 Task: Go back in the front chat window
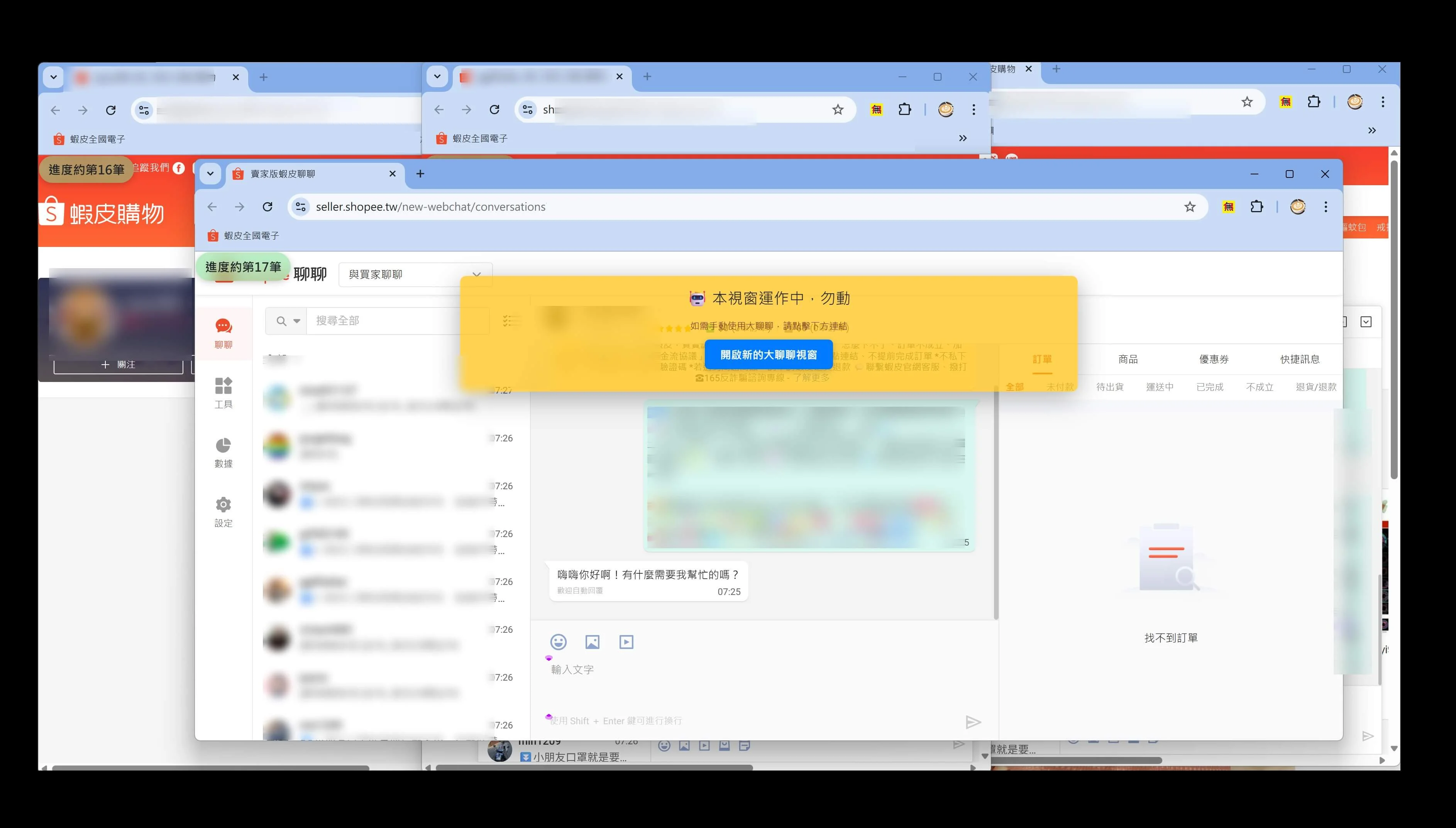(212, 207)
